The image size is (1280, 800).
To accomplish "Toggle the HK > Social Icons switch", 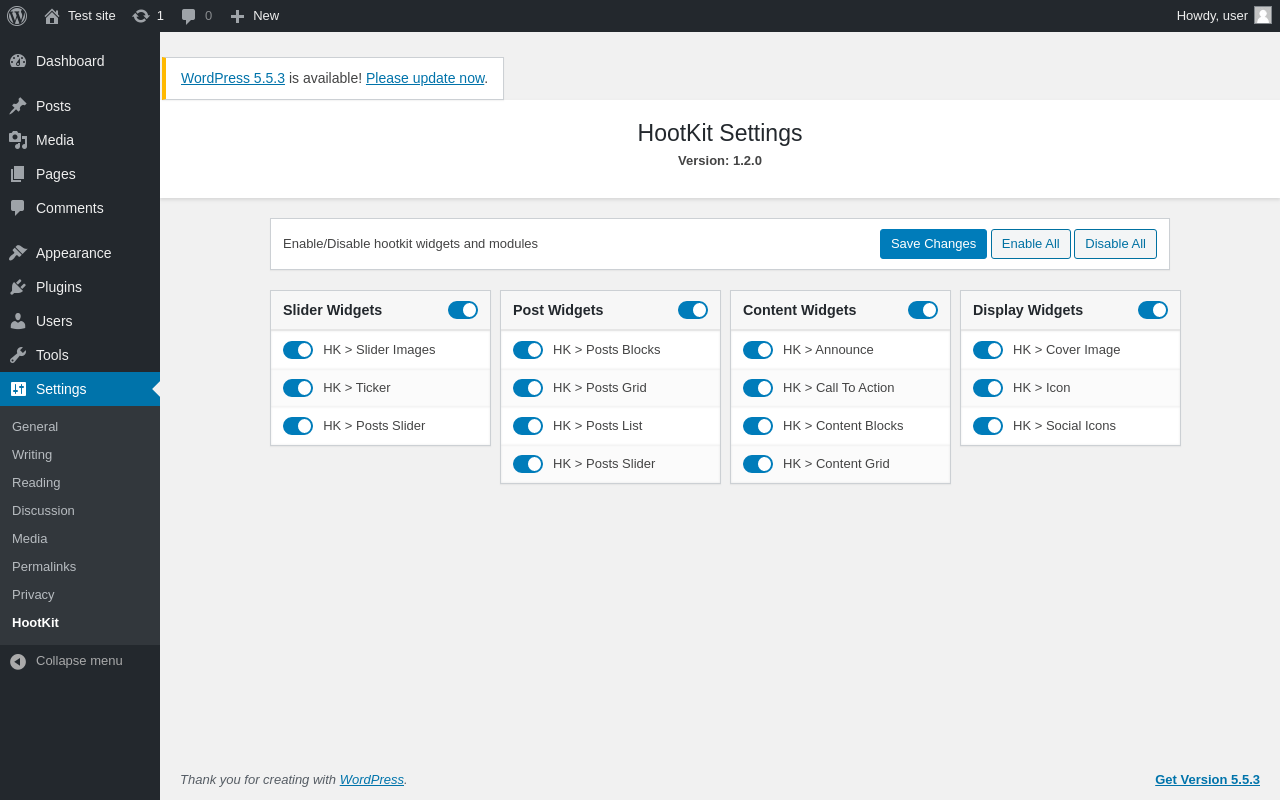I will click(x=988, y=426).
